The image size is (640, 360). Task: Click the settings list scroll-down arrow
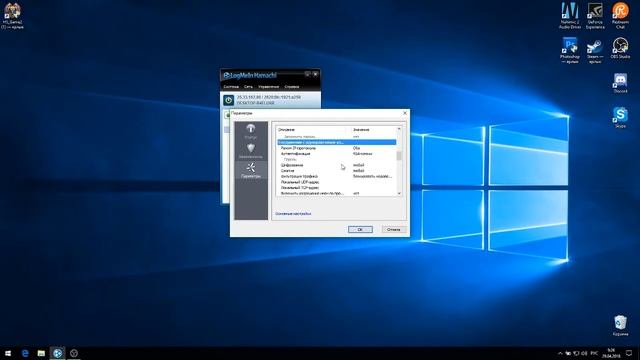coord(399,193)
